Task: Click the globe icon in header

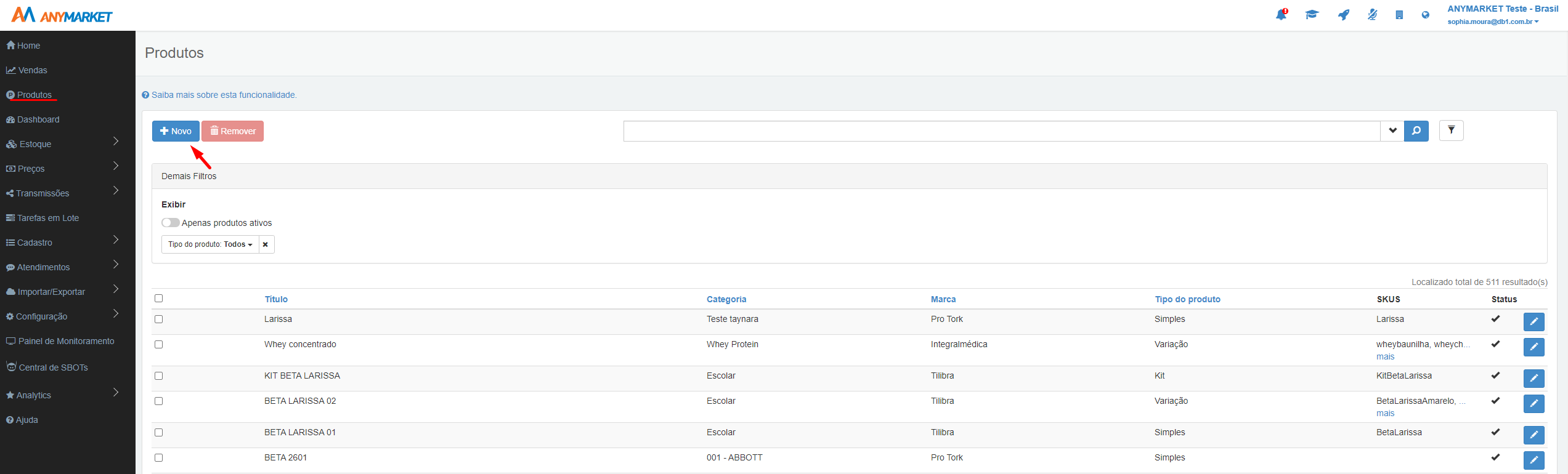Action: (1425, 15)
